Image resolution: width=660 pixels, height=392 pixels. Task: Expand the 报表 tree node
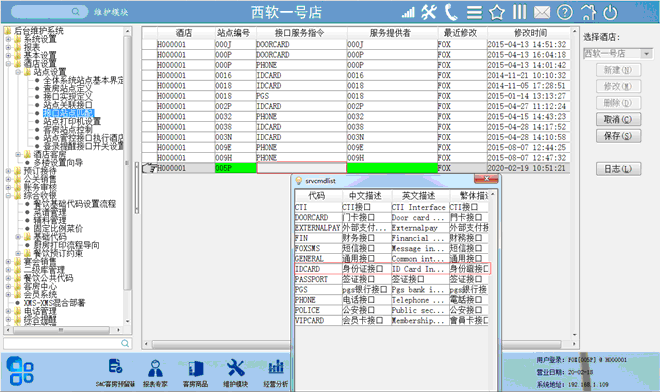pos(8,47)
